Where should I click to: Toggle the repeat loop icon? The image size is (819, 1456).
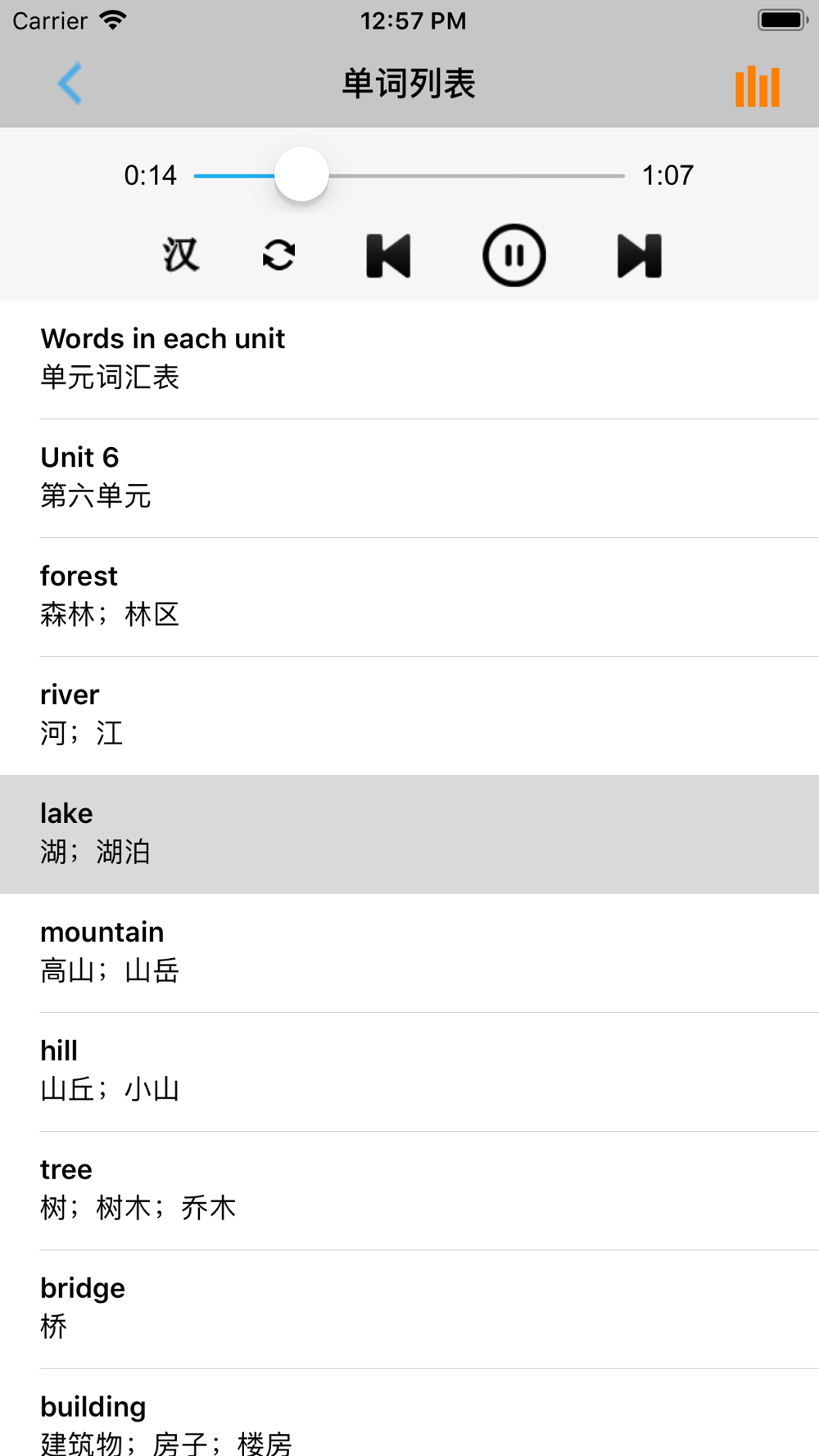point(279,255)
